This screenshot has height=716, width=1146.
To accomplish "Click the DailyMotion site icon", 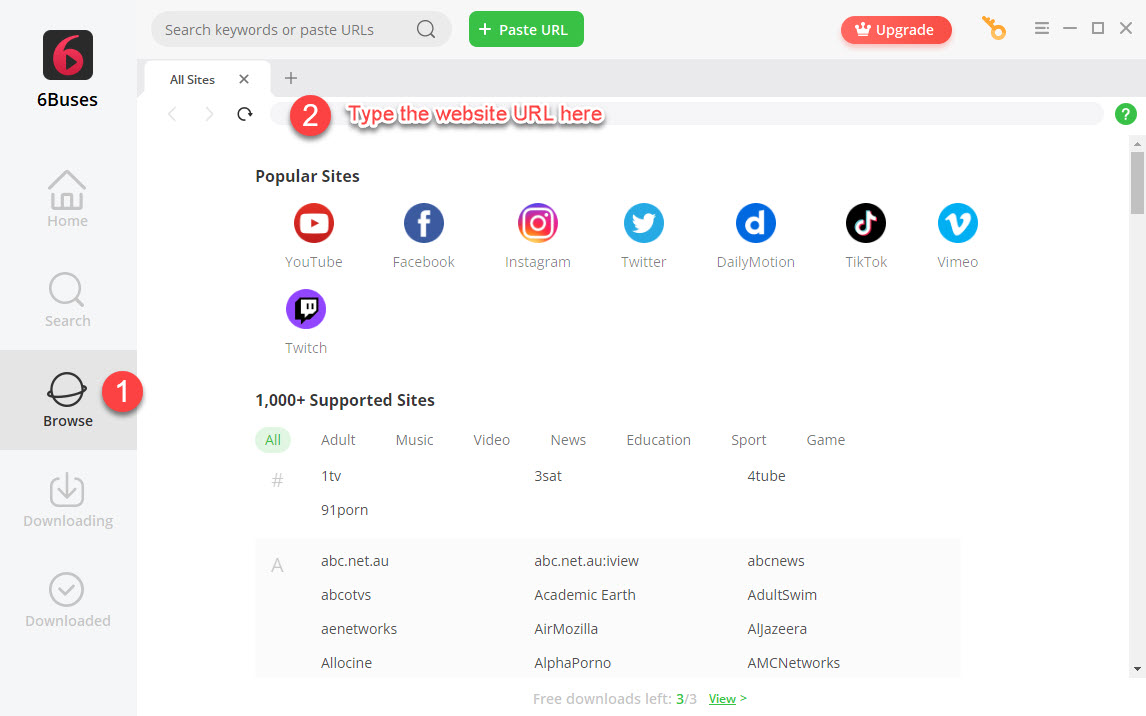I will [755, 223].
